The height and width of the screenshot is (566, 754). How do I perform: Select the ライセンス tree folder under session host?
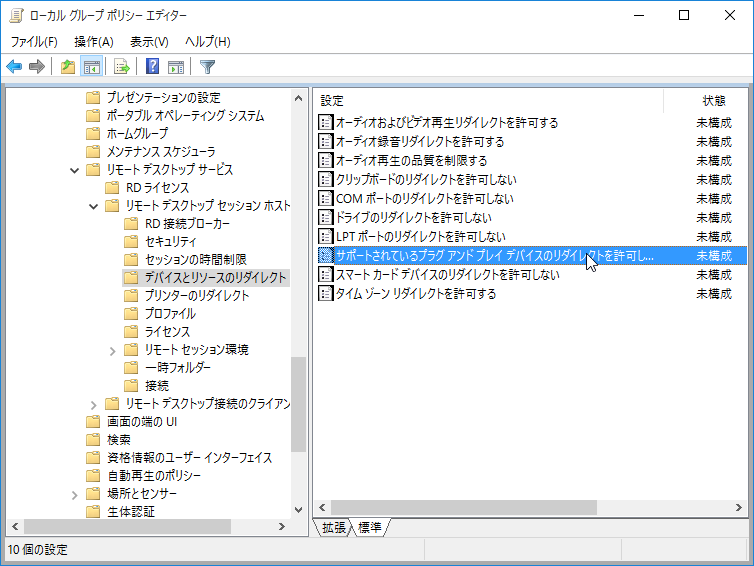pyautogui.click(x=167, y=331)
